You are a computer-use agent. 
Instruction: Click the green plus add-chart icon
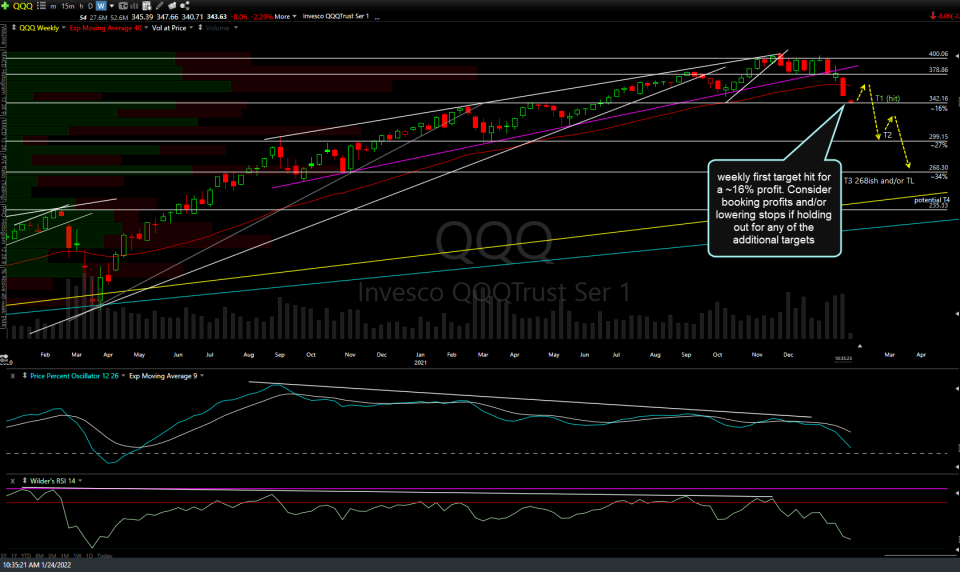click(5, 6)
